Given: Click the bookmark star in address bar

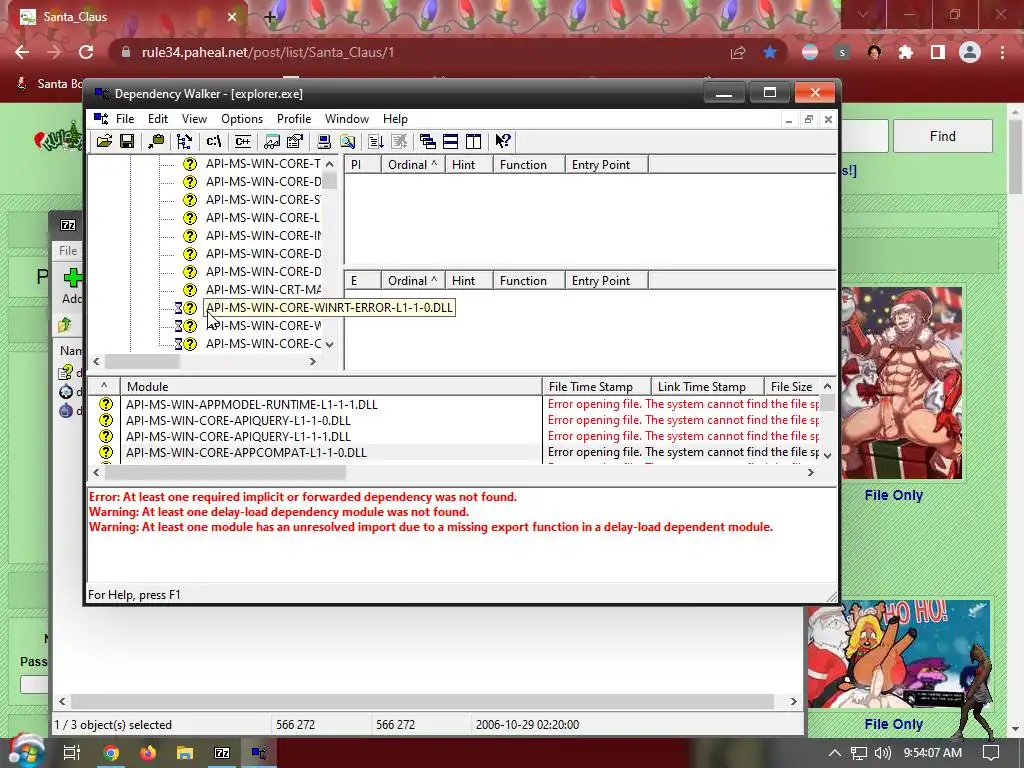Looking at the screenshot, I should [770, 52].
